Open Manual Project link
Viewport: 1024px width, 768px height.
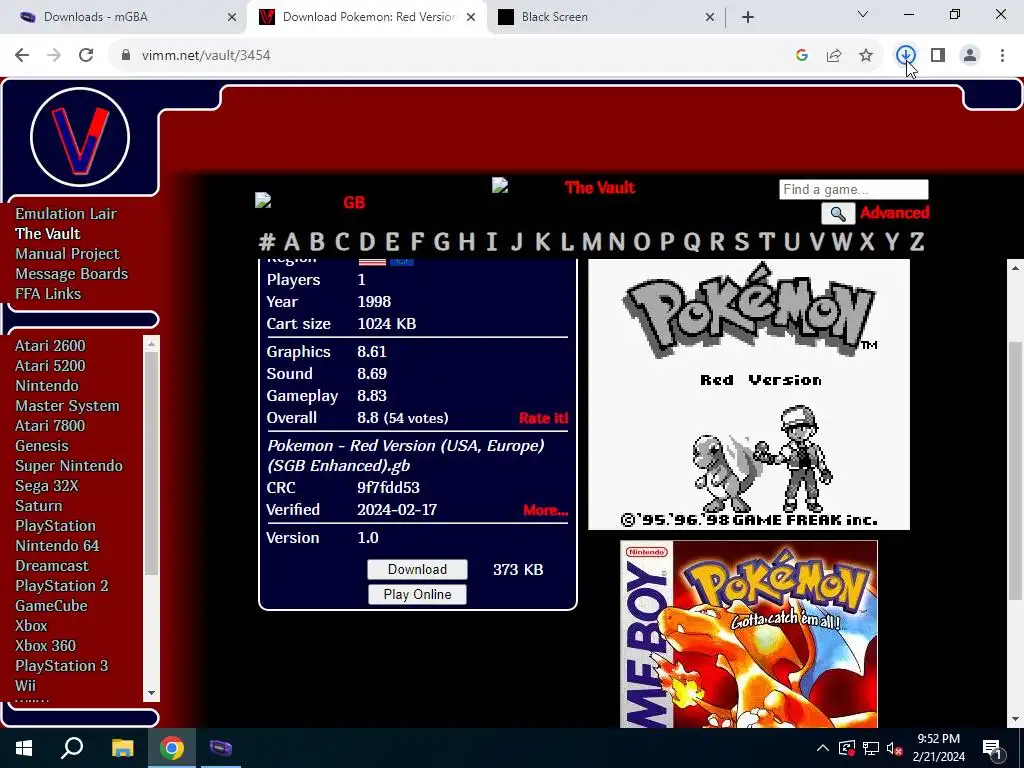point(67,253)
